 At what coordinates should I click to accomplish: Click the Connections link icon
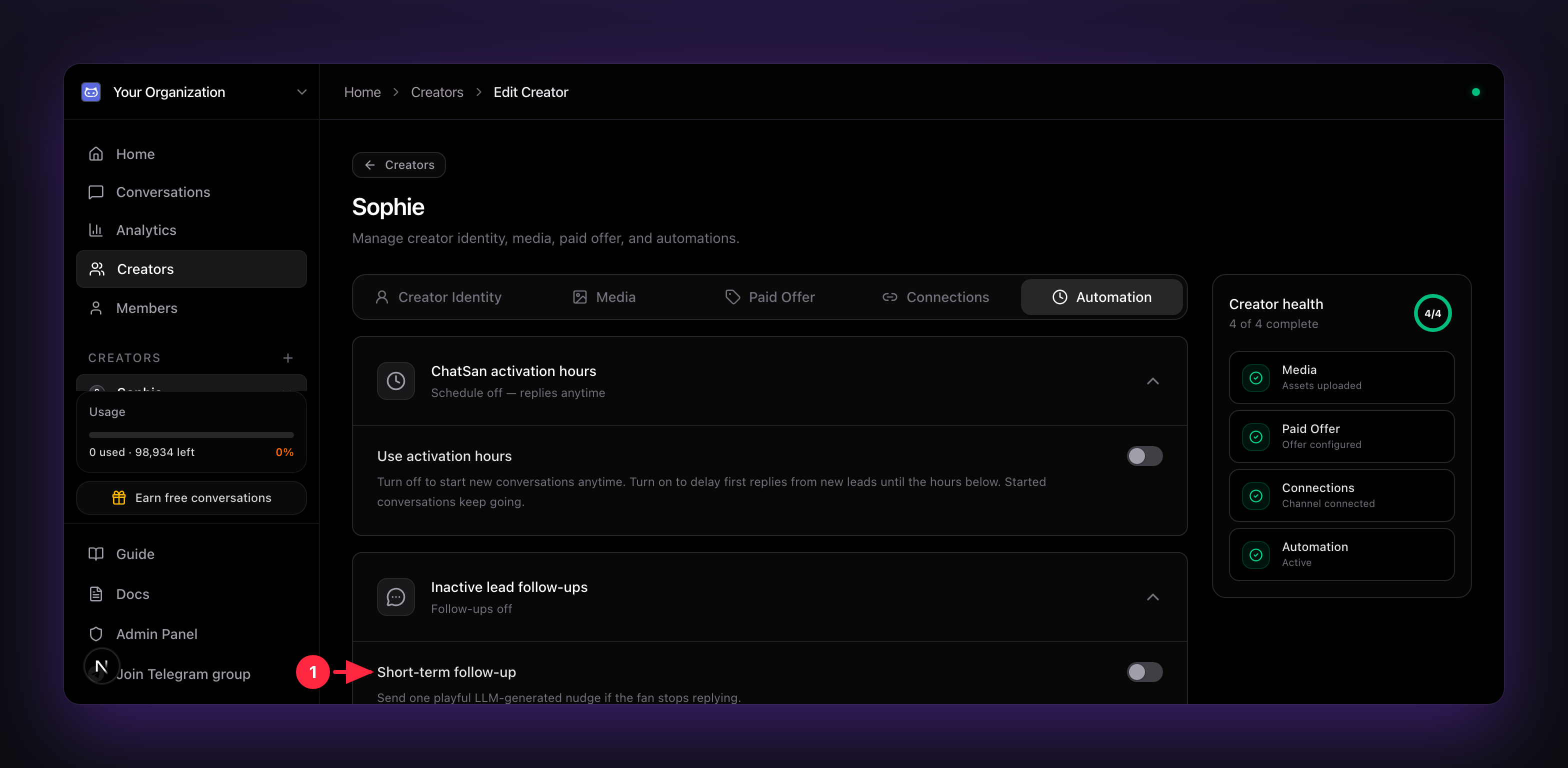(890, 297)
